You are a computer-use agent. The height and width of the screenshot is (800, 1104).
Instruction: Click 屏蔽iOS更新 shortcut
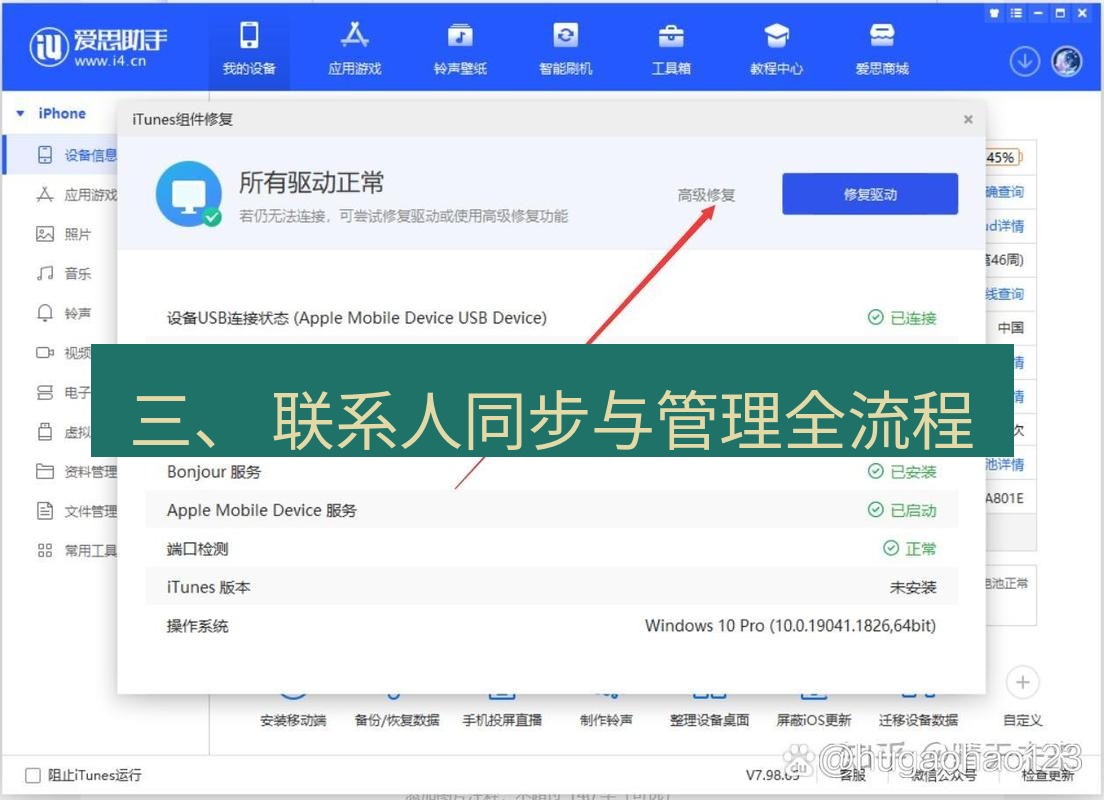[x=813, y=720]
